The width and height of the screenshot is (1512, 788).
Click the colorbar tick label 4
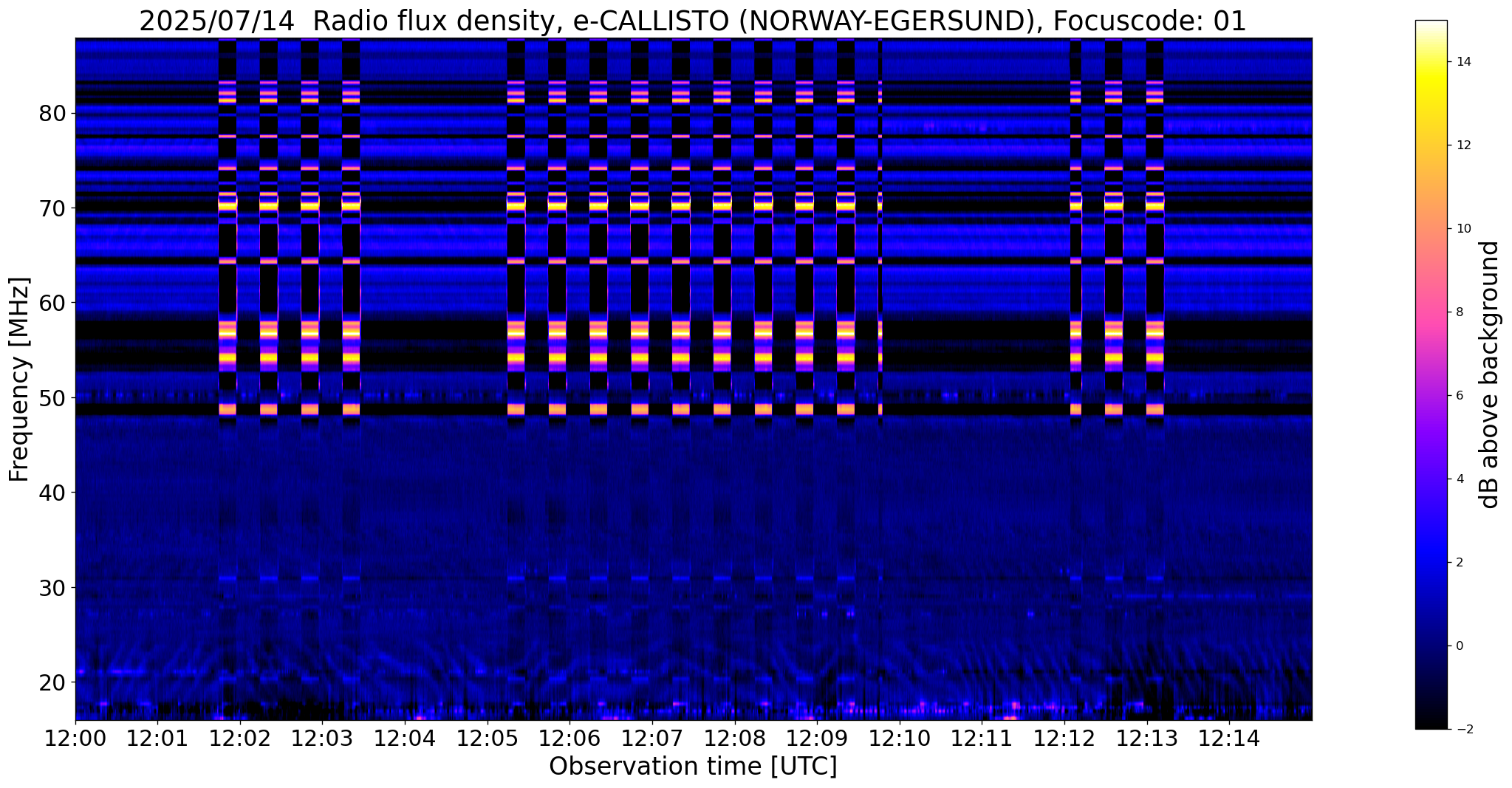coord(1459,479)
